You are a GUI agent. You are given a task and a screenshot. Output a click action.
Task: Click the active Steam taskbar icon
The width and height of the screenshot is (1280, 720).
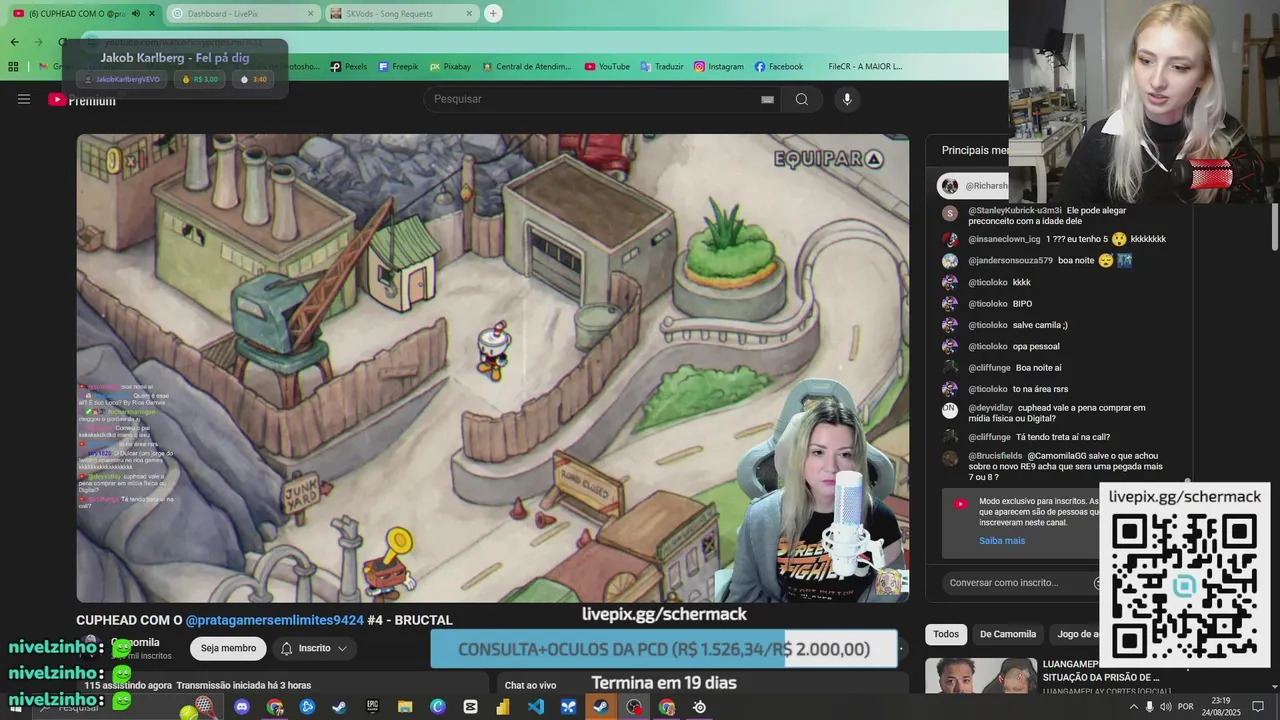point(601,707)
